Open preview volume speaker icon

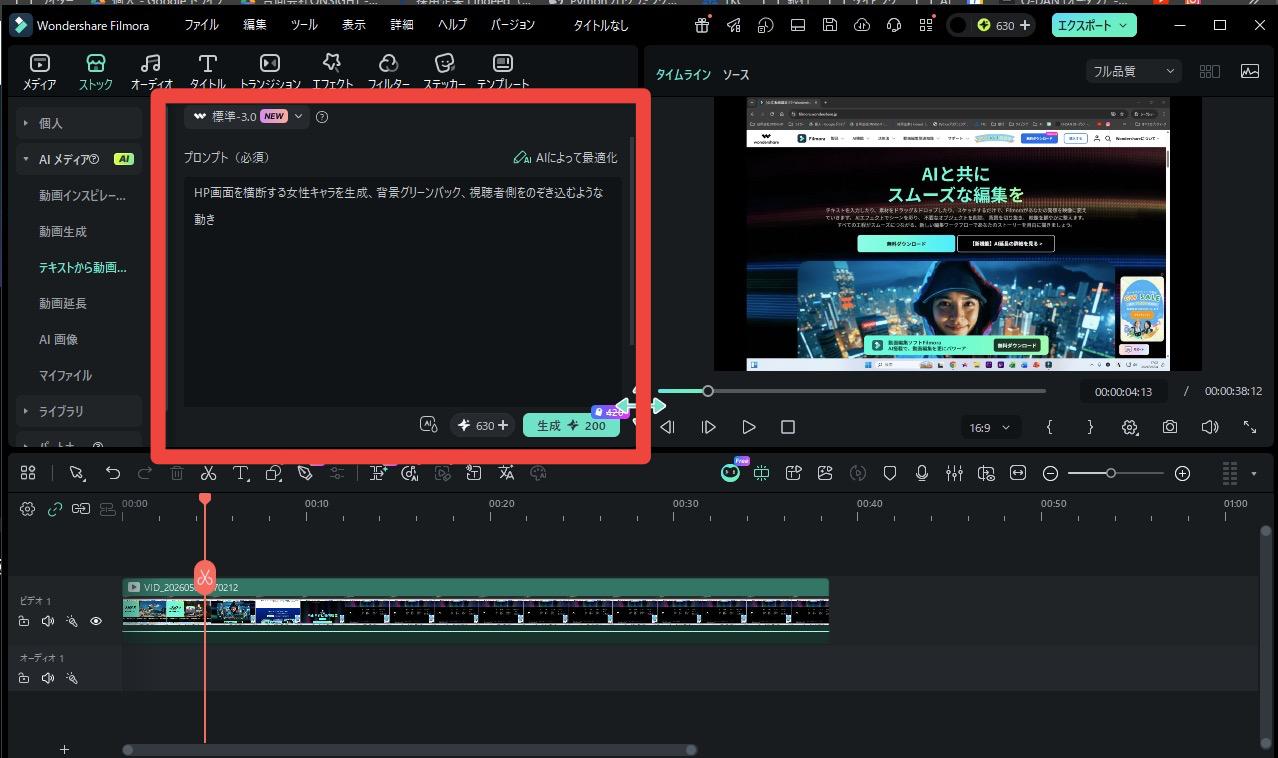pos(1210,427)
